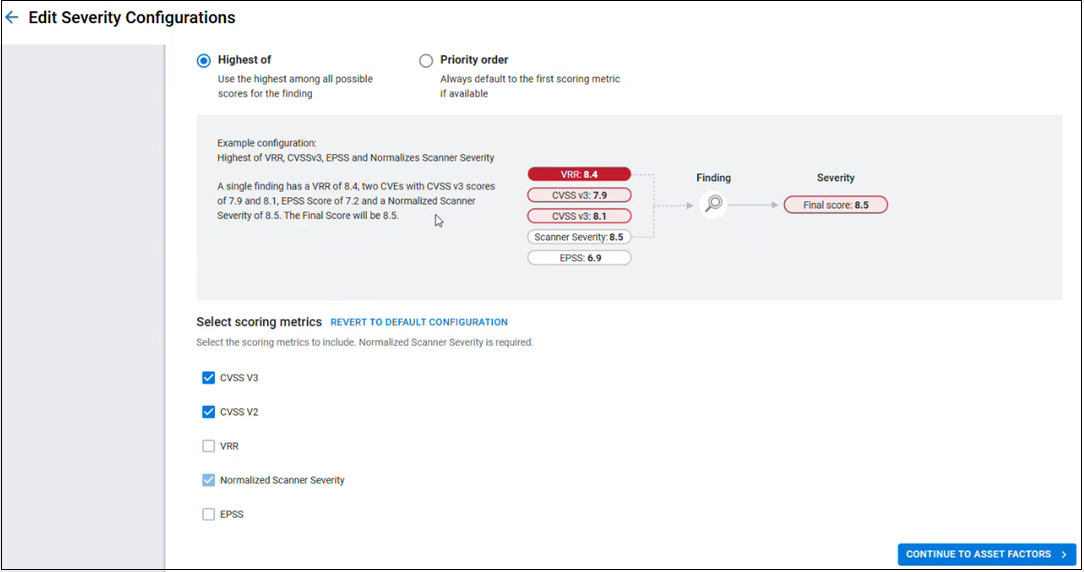Click the Scanner Severity: 8.5 pill
Image resolution: width=1084 pixels, height=572 pixels.
click(x=579, y=237)
